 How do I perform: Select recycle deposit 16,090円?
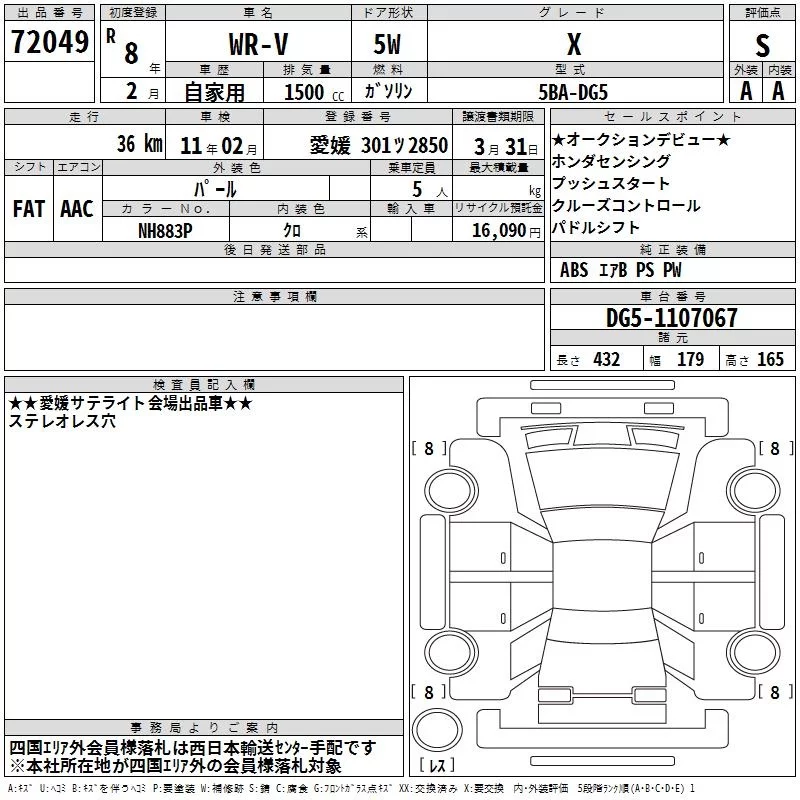point(506,231)
